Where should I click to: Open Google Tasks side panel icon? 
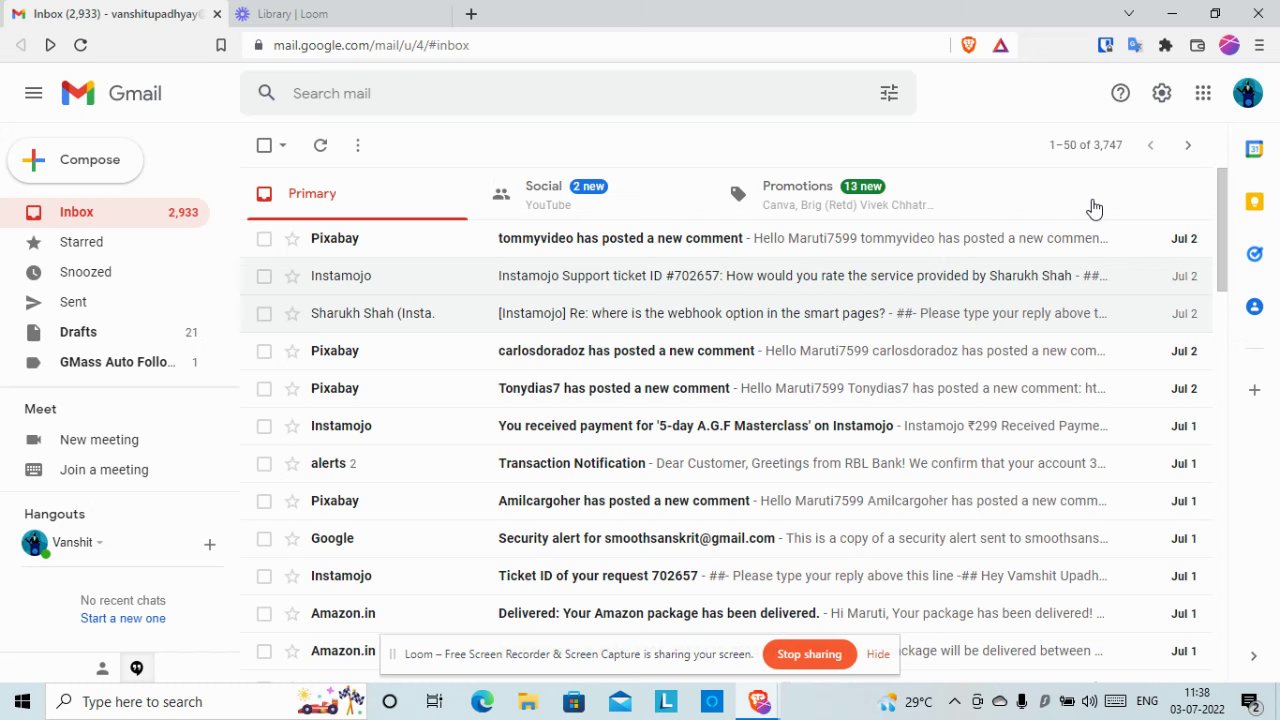1254,254
